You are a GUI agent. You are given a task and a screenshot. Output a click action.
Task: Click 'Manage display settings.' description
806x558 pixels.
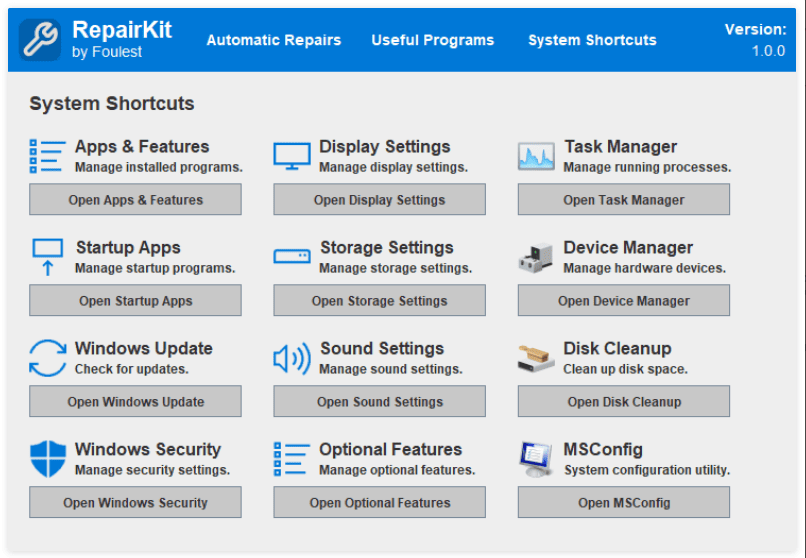(393, 168)
